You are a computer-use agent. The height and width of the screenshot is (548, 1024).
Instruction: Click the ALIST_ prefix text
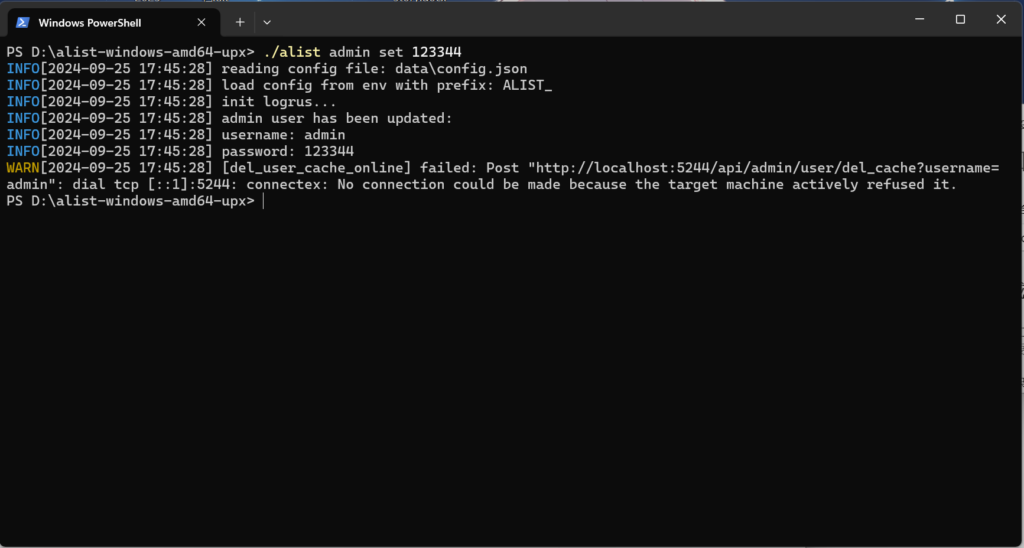(x=528, y=85)
